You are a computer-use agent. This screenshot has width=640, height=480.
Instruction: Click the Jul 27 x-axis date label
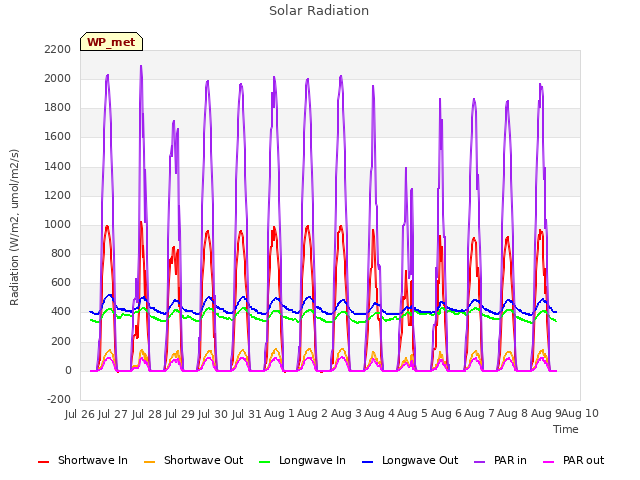113,414
